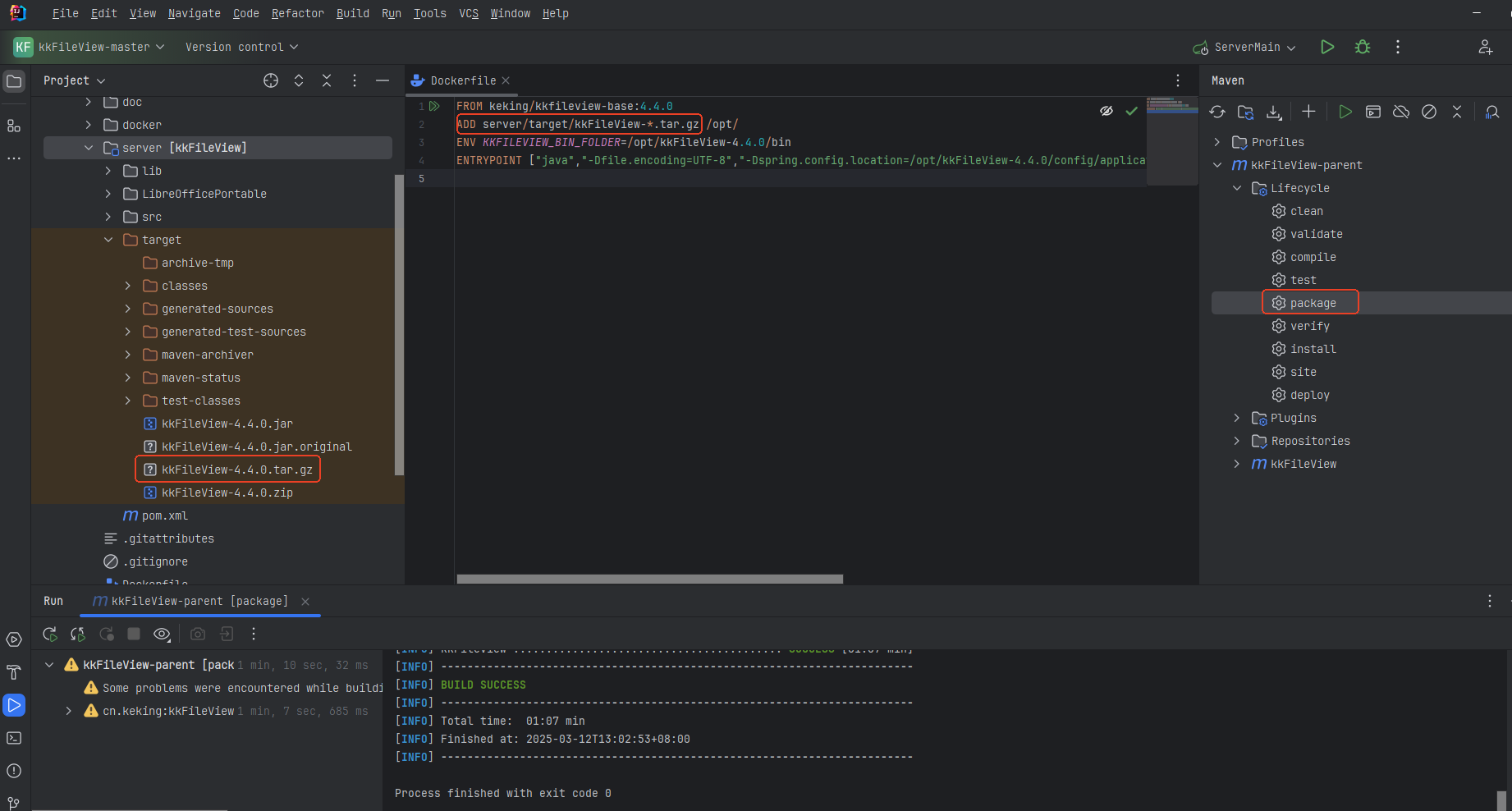This screenshot has width=1512, height=811.
Task: Click the run gutter icon on line 1
Action: [x=435, y=106]
